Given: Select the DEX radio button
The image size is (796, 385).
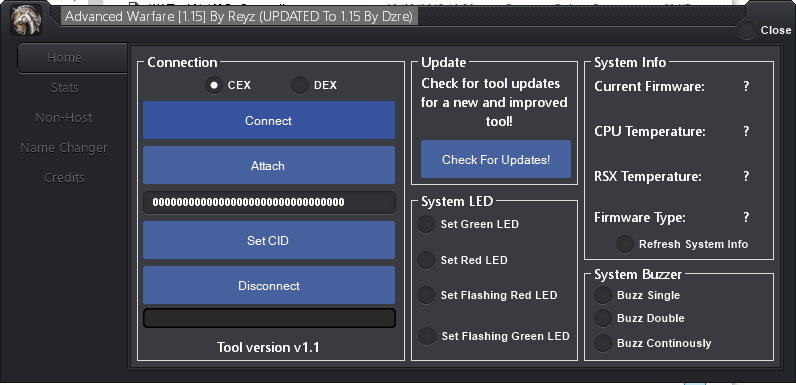Looking at the screenshot, I should click(x=300, y=85).
